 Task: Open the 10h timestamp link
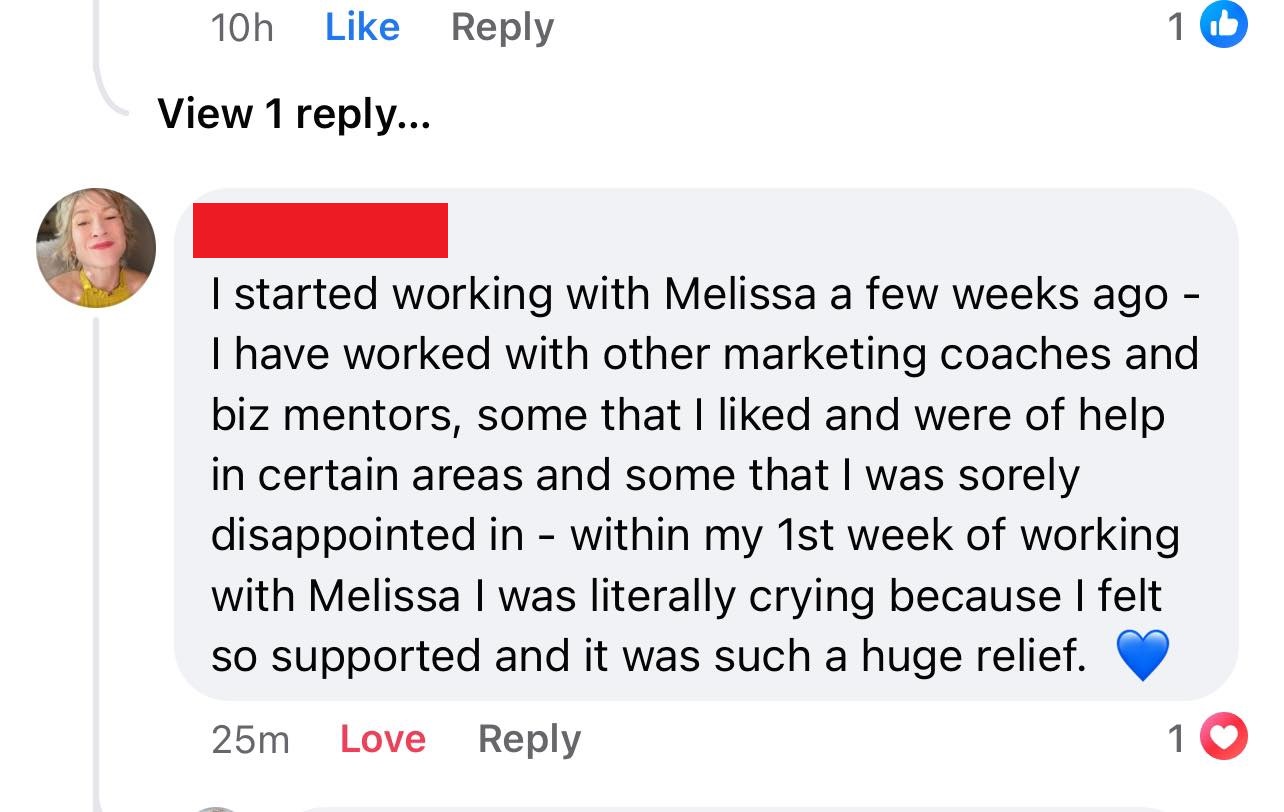(x=242, y=27)
